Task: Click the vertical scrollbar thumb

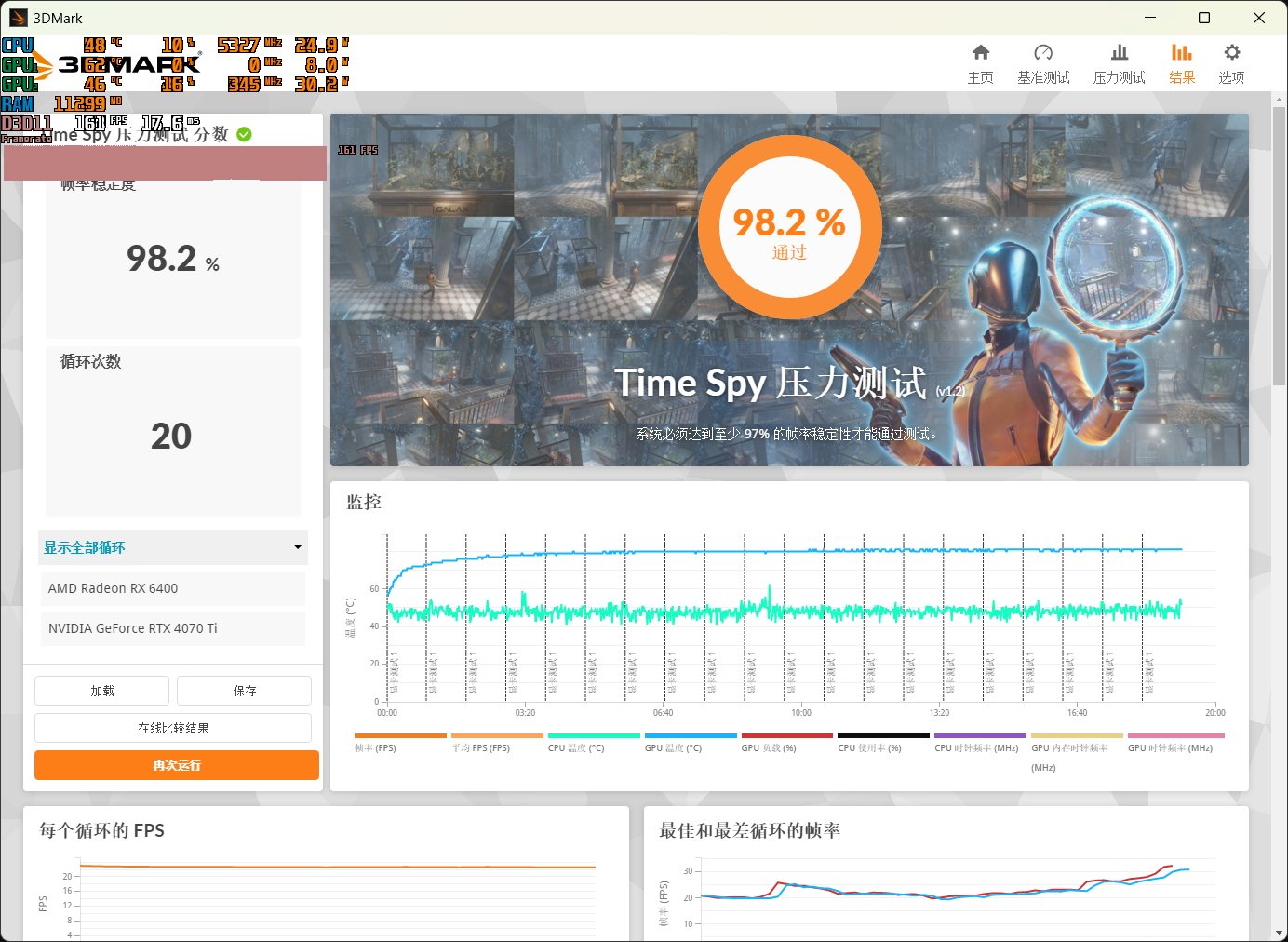Action: (x=1279, y=246)
